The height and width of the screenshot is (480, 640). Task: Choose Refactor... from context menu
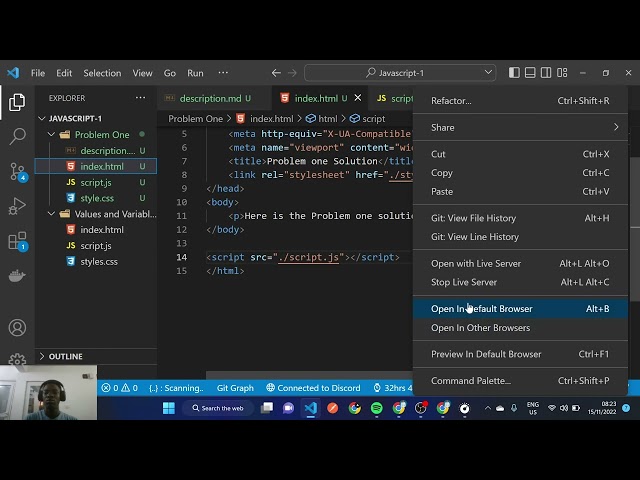click(x=520, y=101)
